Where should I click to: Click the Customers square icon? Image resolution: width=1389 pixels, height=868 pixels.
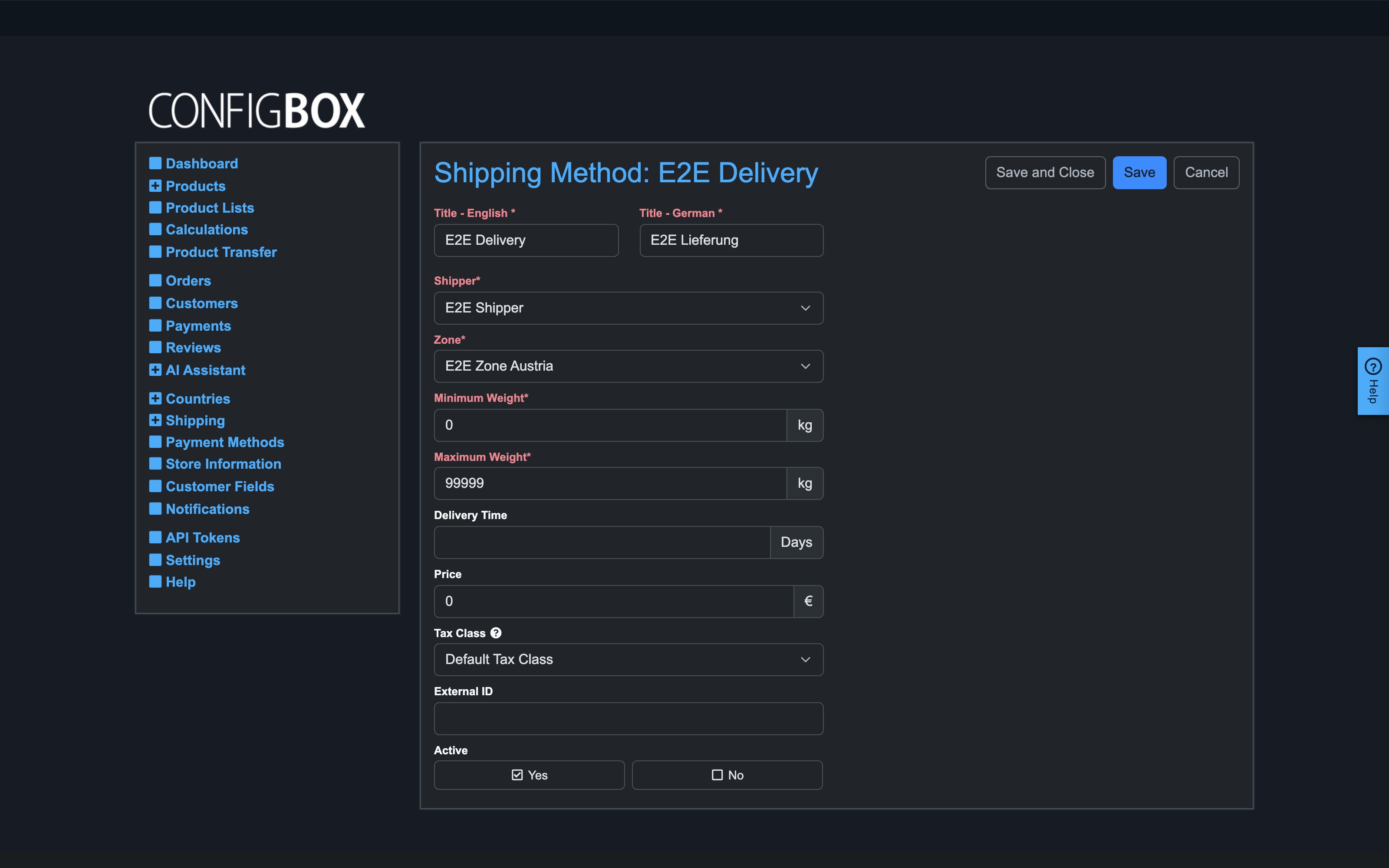pyautogui.click(x=155, y=302)
